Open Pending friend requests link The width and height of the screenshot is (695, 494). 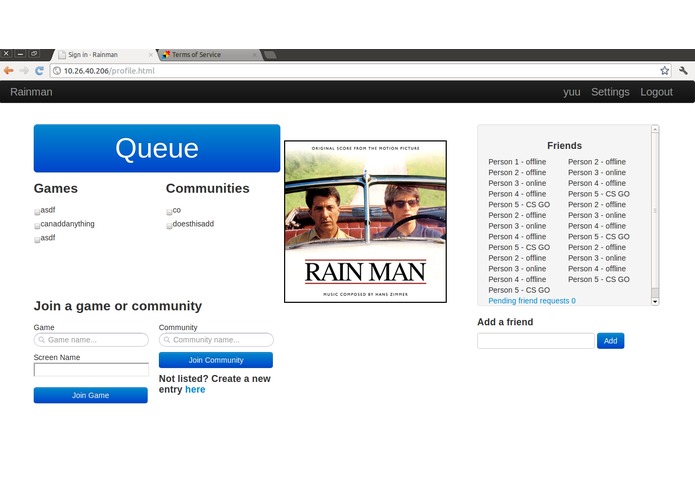532,300
